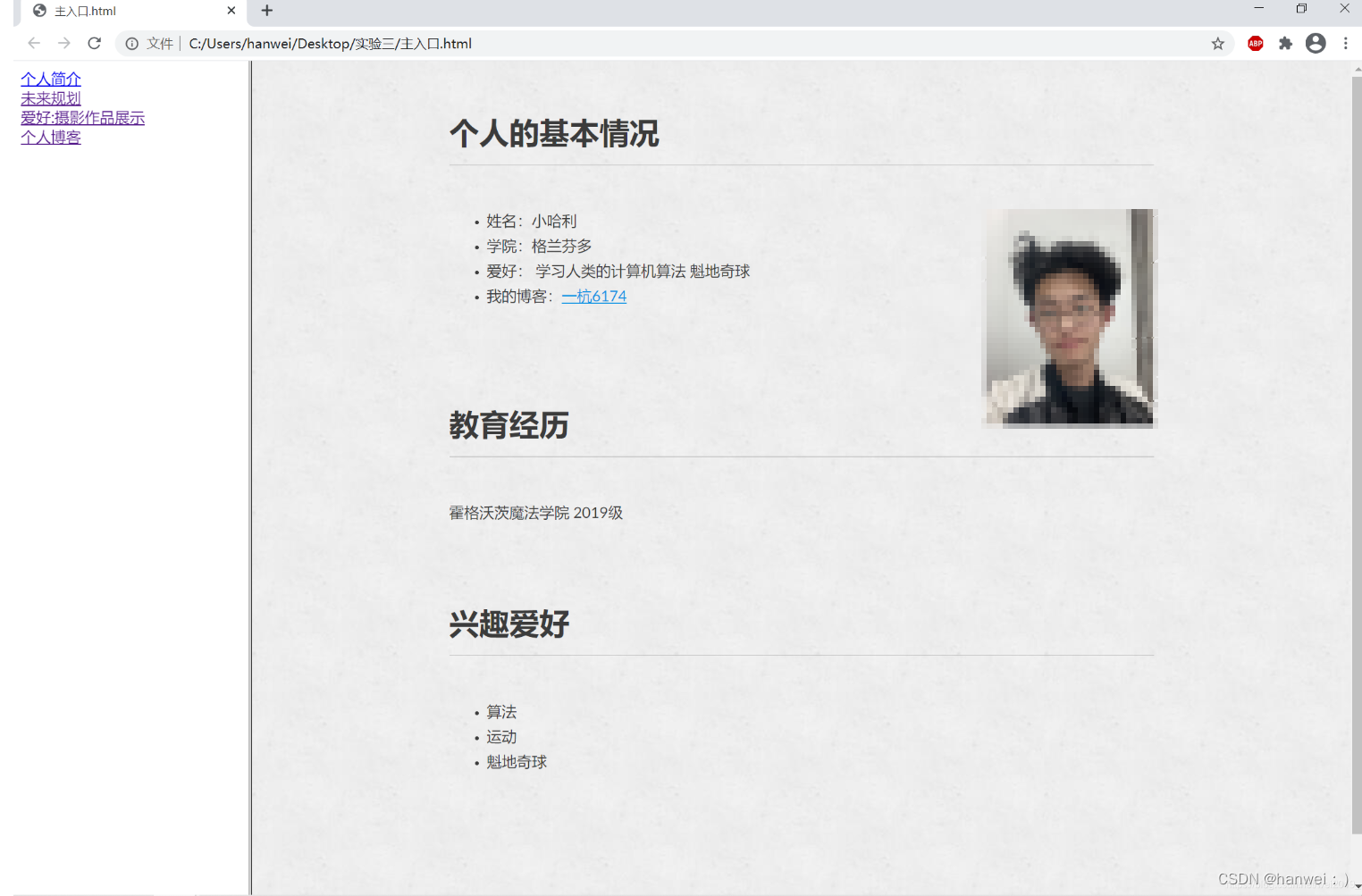
Task: Click the profile photo of 小哈利
Action: 1069,318
